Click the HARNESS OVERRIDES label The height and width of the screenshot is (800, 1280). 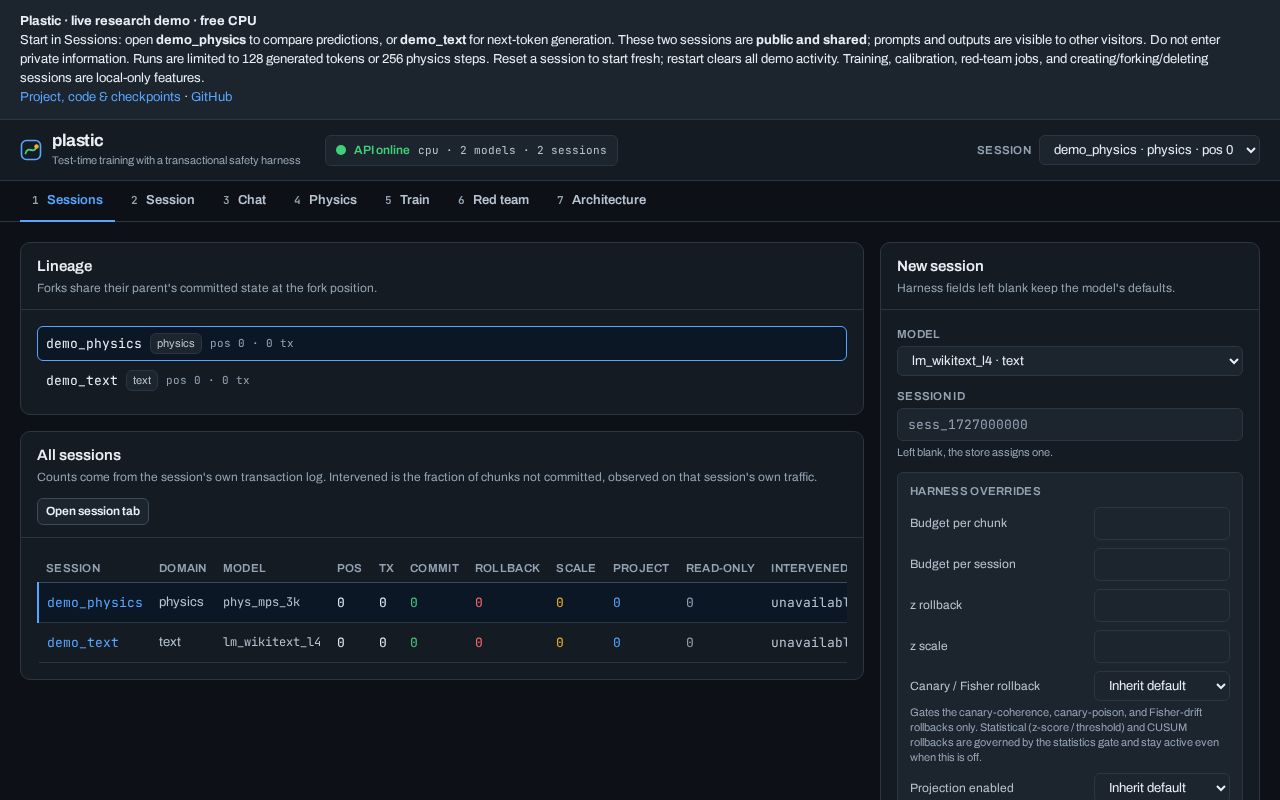click(x=975, y=491)
